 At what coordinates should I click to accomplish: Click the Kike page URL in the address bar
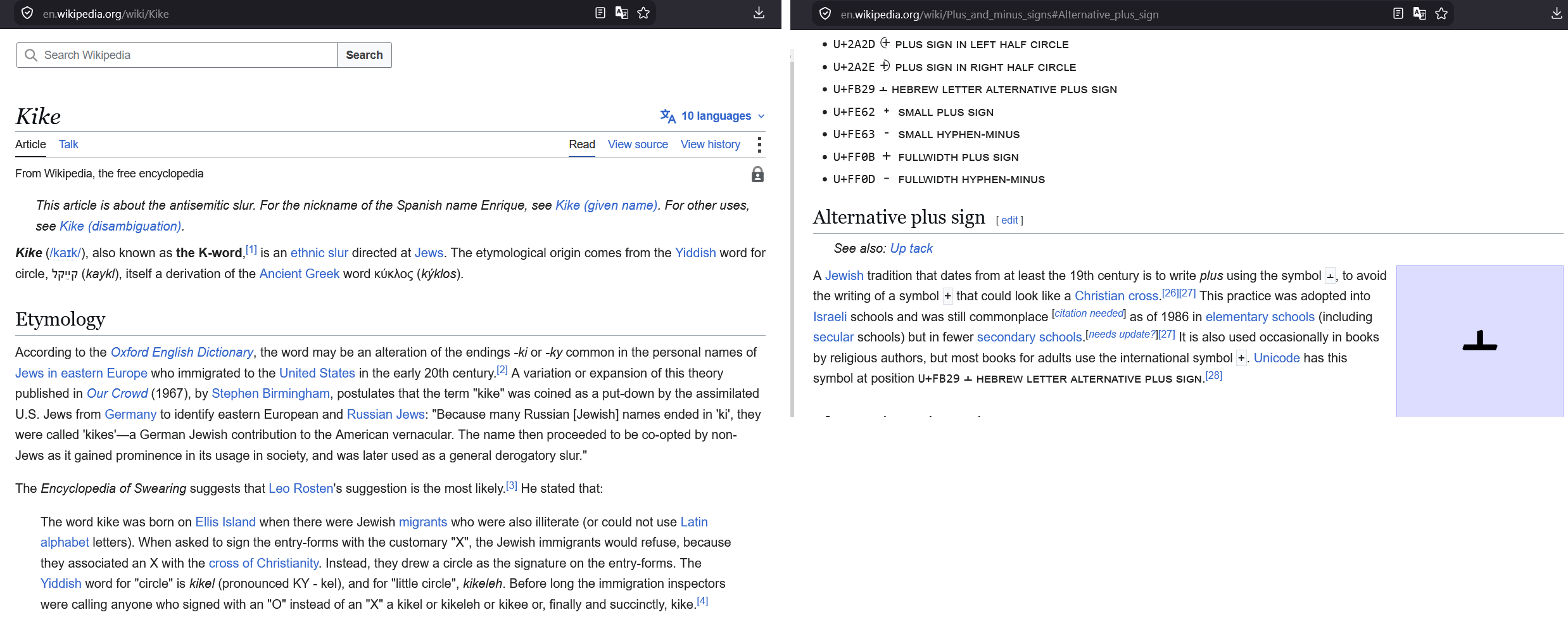(x=106, y=14)
